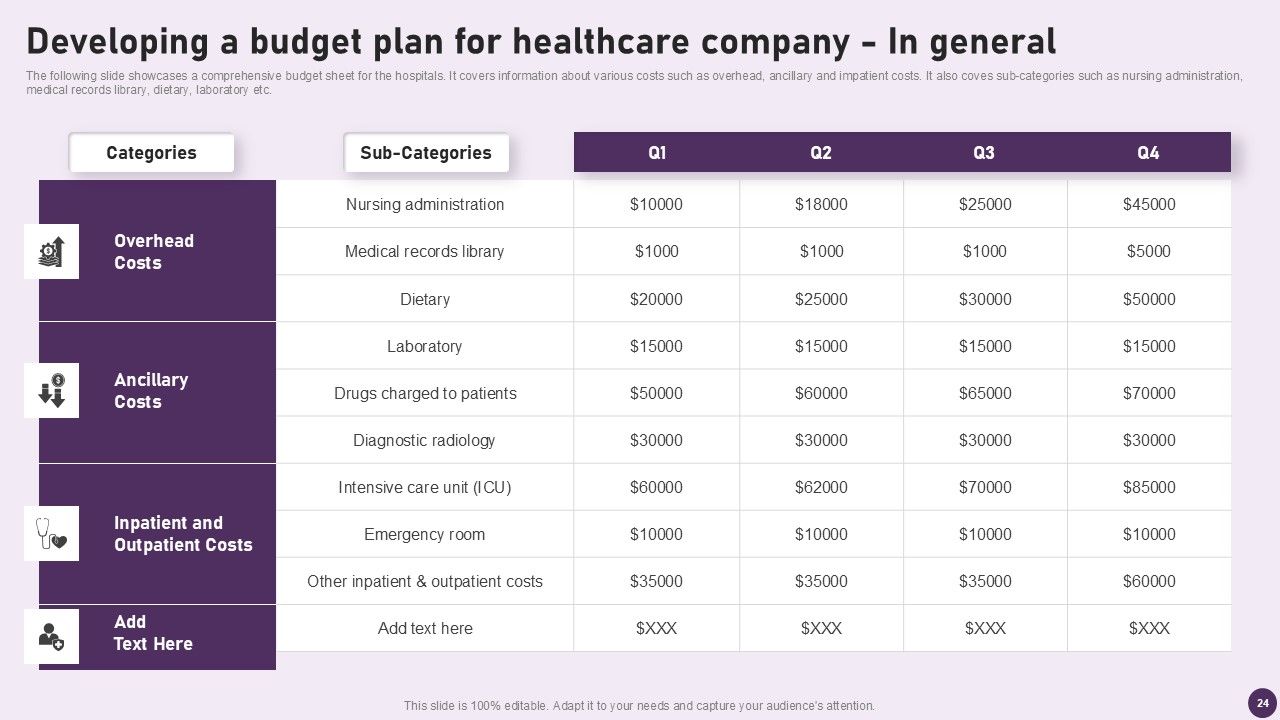Click the Q4 column header
Screen dimensions: 1280x720
tap(1148, 153)
